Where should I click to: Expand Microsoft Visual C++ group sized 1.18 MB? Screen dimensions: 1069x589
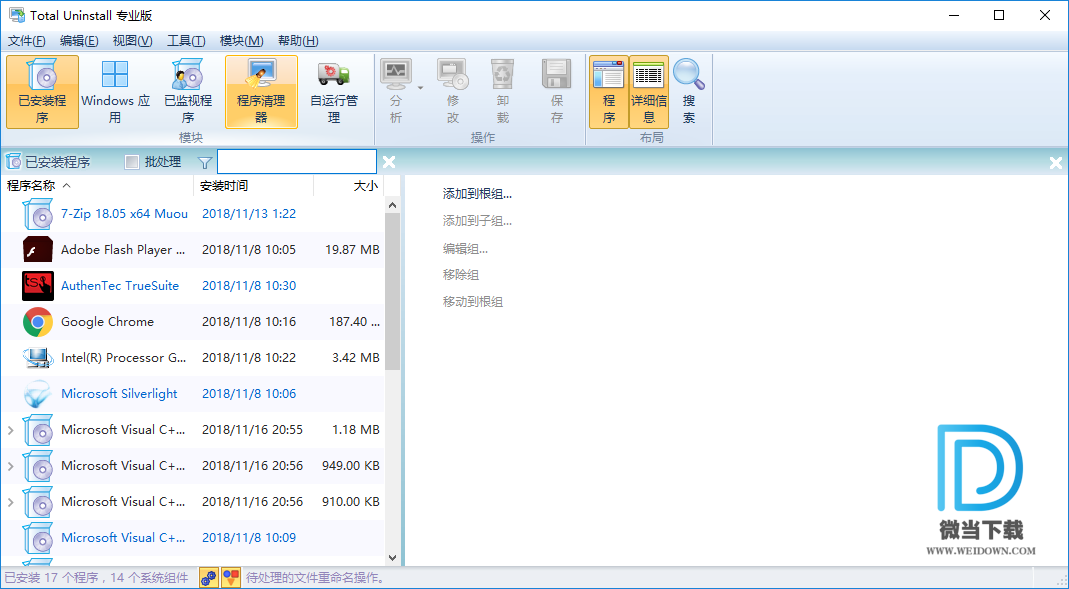click(x=10, y=430)
